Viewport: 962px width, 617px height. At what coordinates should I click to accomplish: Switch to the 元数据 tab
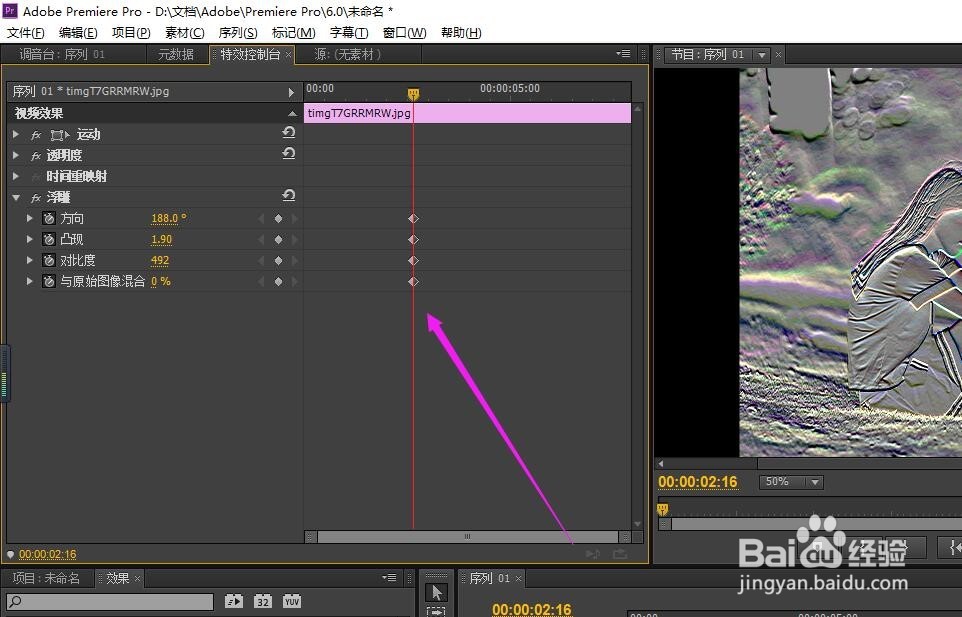click(x=175, y=55)
